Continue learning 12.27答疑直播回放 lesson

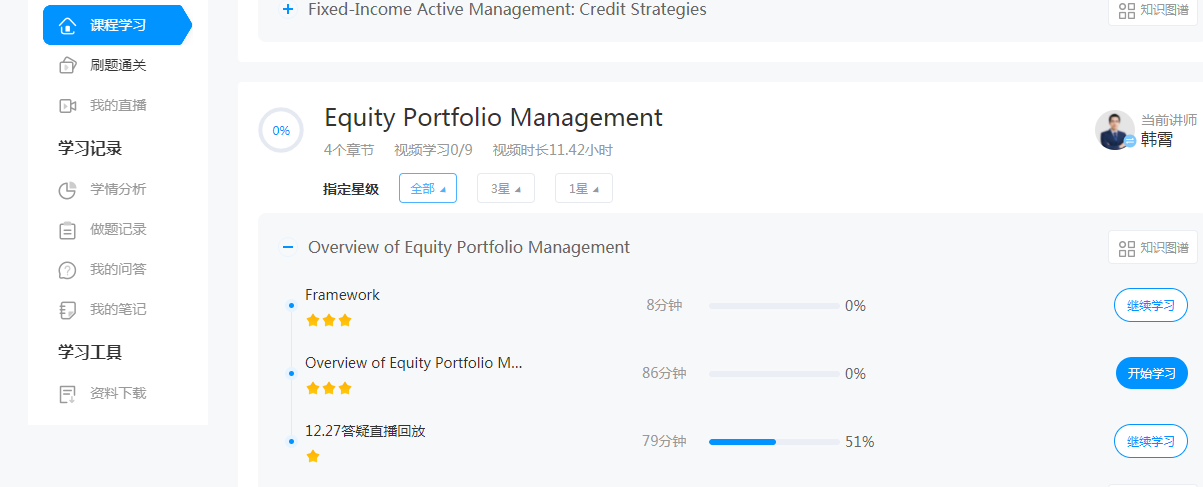[1150, 441]
